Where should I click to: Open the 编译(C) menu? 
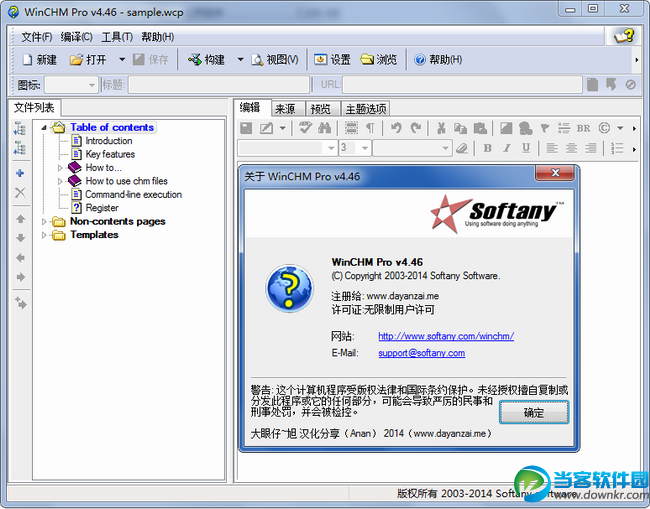pyautogui.click(x=76, y=37)
